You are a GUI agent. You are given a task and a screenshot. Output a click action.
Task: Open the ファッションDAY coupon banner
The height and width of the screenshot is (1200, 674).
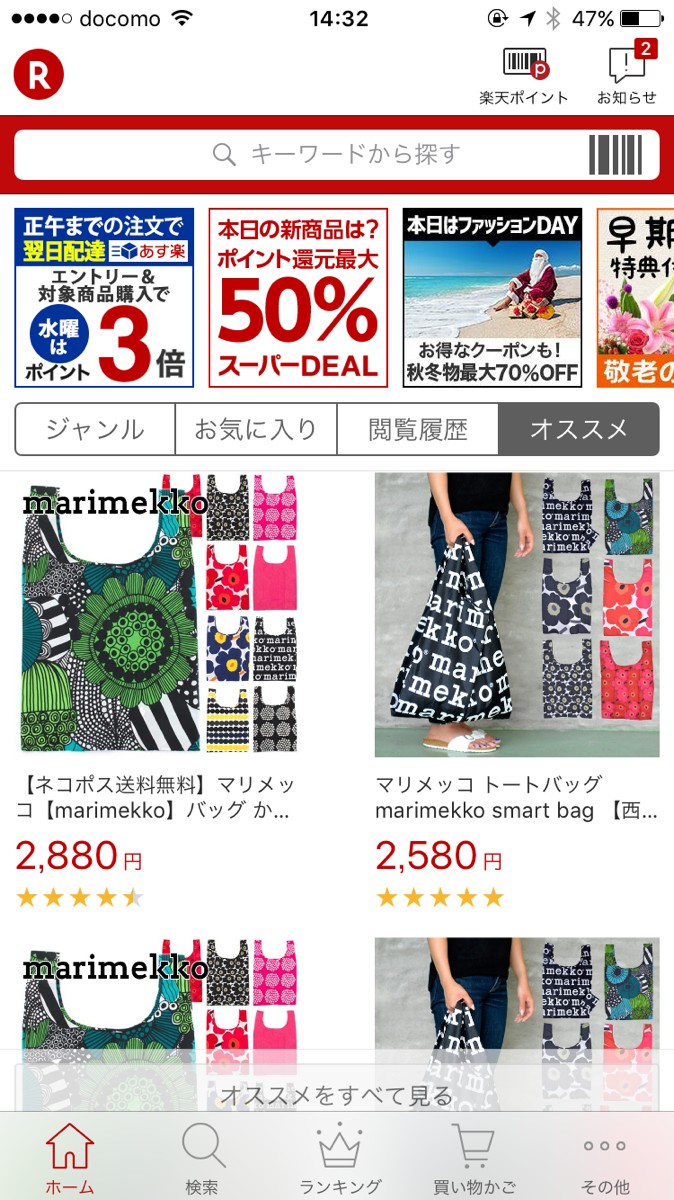(492, 297)
